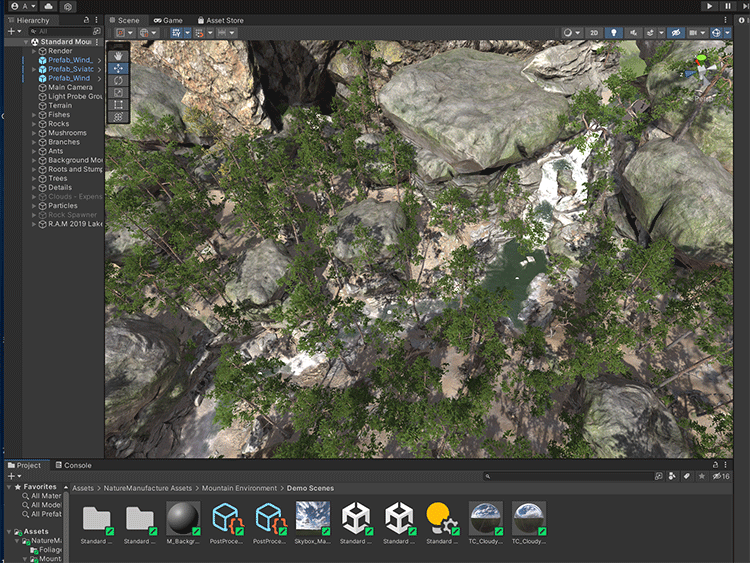The width and height of the screenshot is (750, 566).
Task: Select the Rotate tool
Action: point(119,81)
